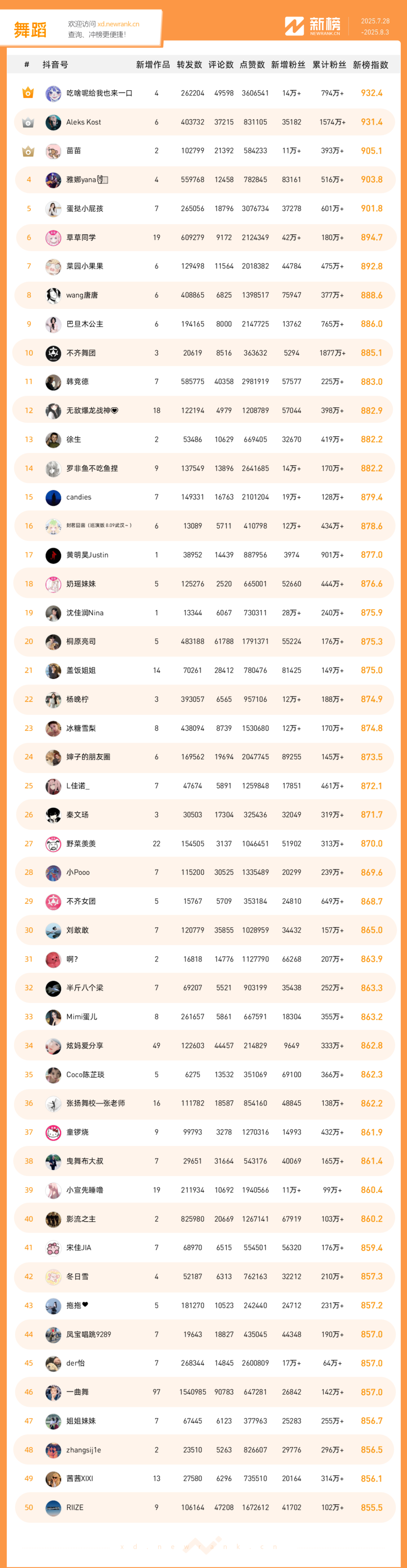Click the 童锣烧 Hello Kitty avatar
This screenshot has height=1568, width=407.
pyautogui.click(x=53, y=1132)
